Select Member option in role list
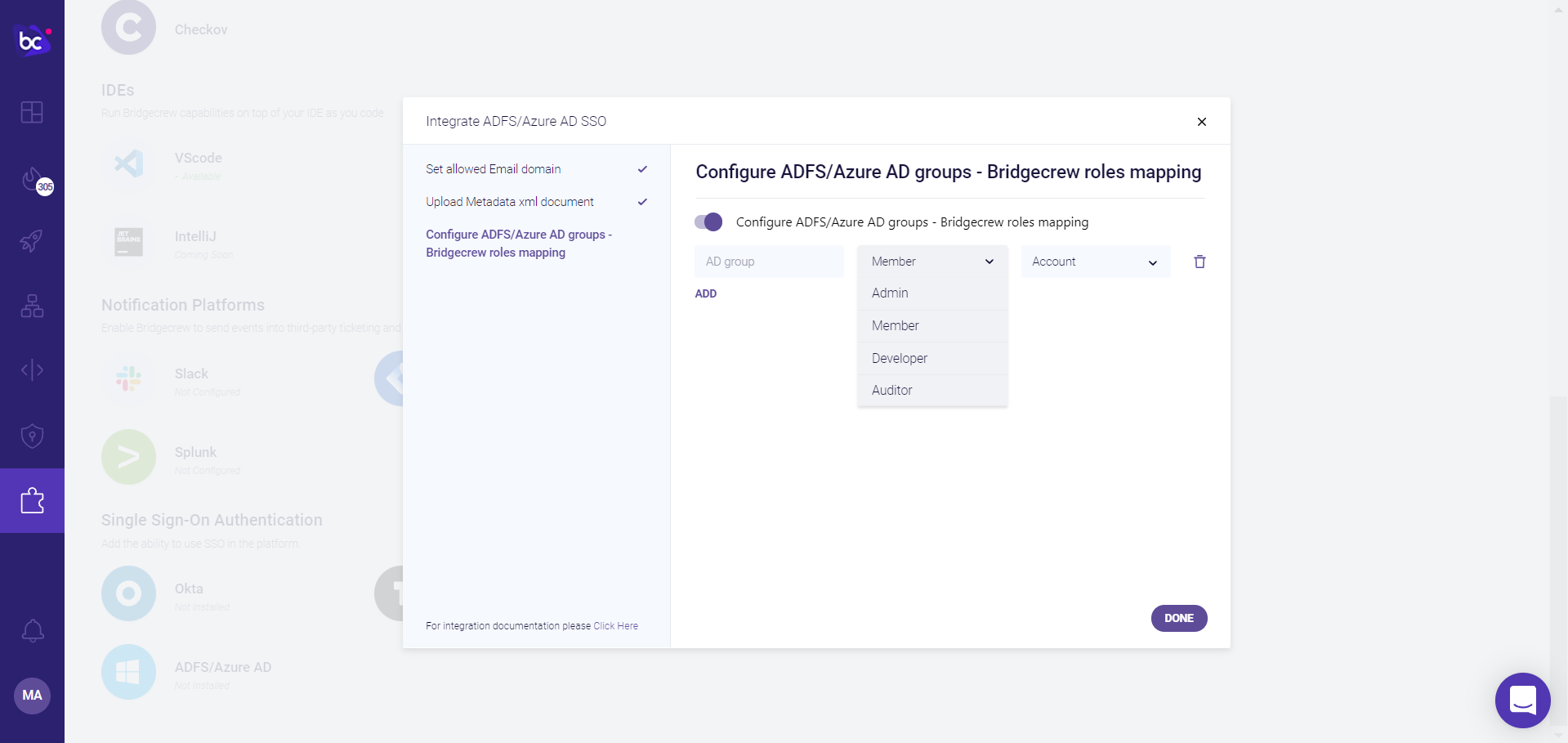1568x743 pixels. point(932,325)
